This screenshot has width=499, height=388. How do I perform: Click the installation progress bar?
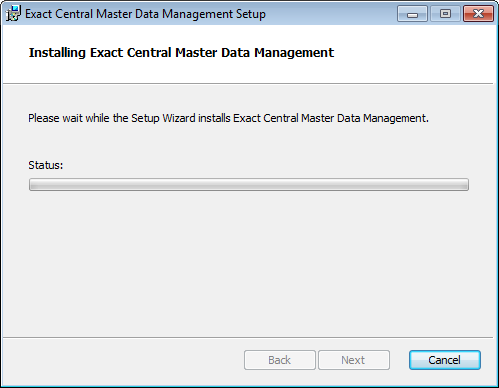pyautogui.click(x=249, y=184)
